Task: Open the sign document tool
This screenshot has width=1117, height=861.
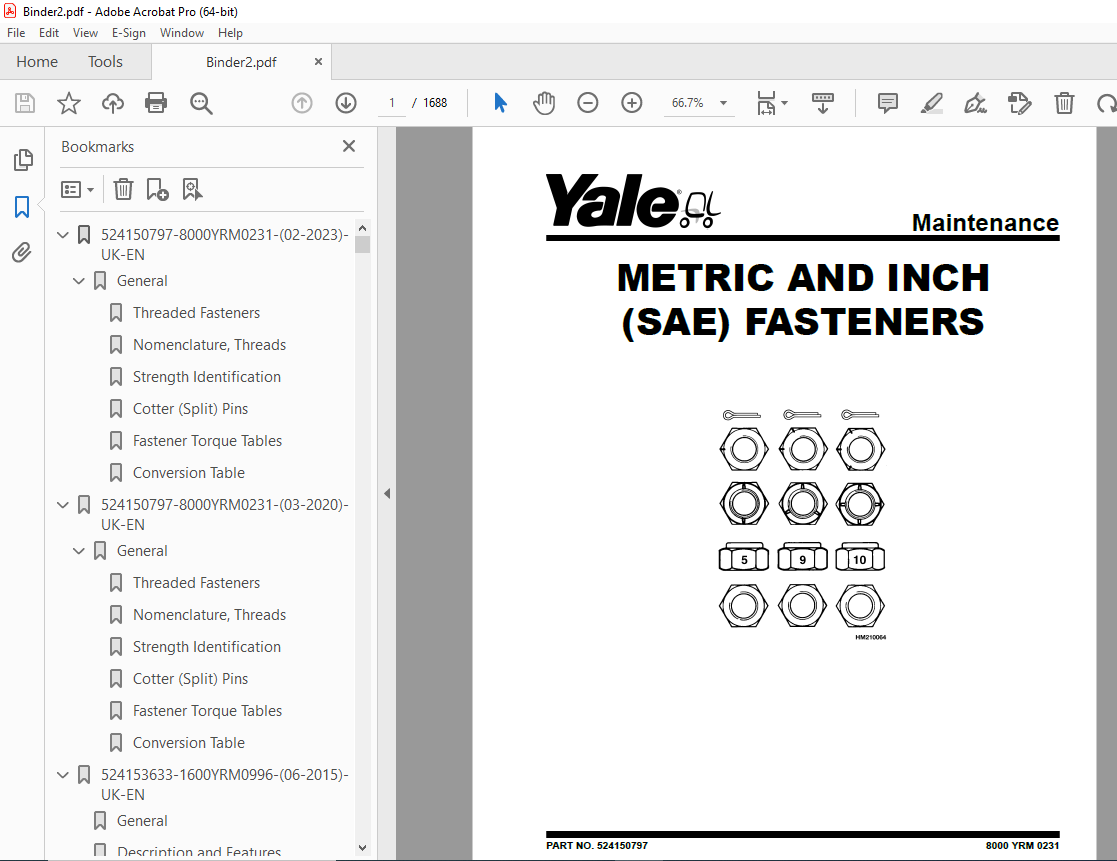Action: (x=975, y=103)
